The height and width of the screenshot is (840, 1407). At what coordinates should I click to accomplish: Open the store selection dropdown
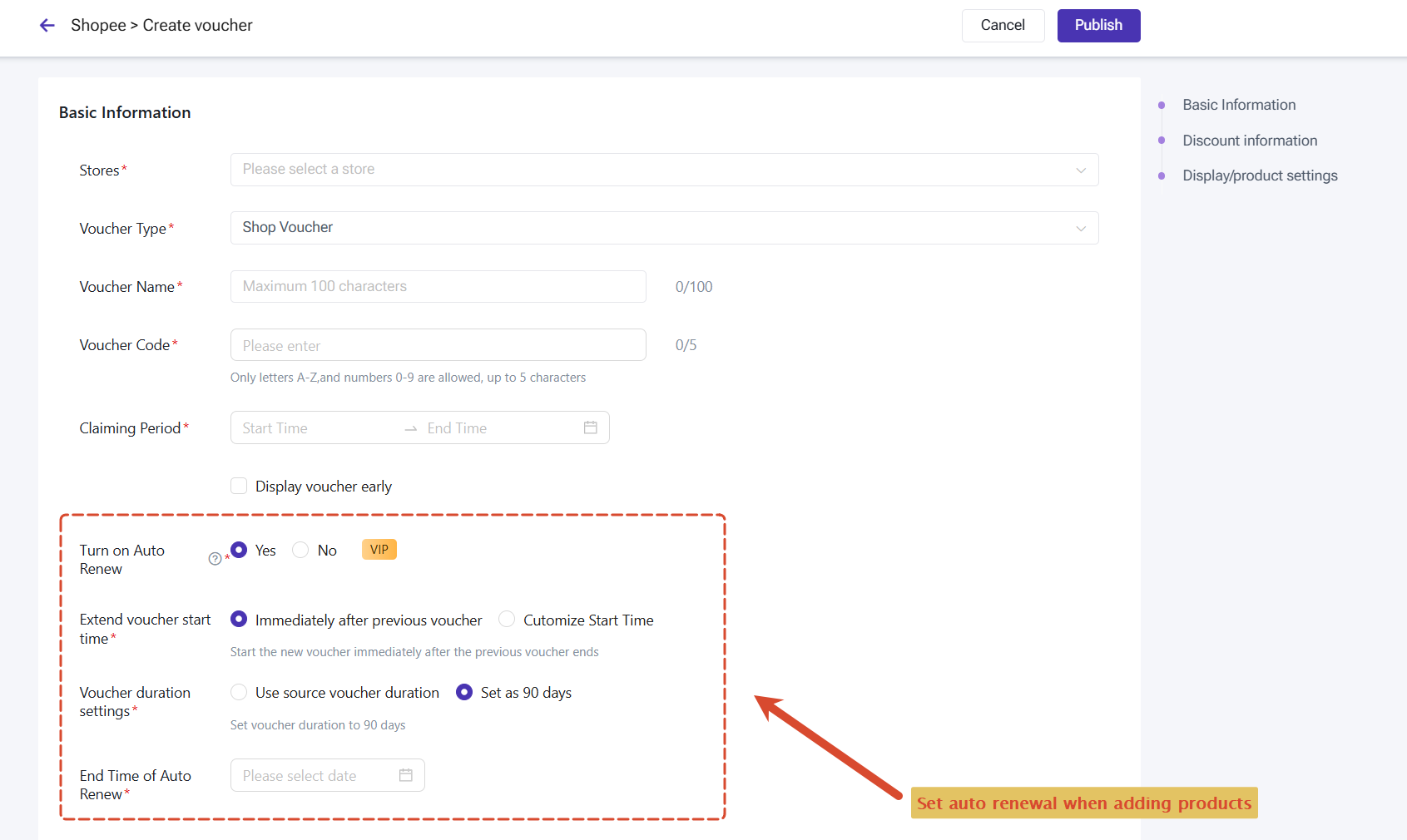[664, 170]
